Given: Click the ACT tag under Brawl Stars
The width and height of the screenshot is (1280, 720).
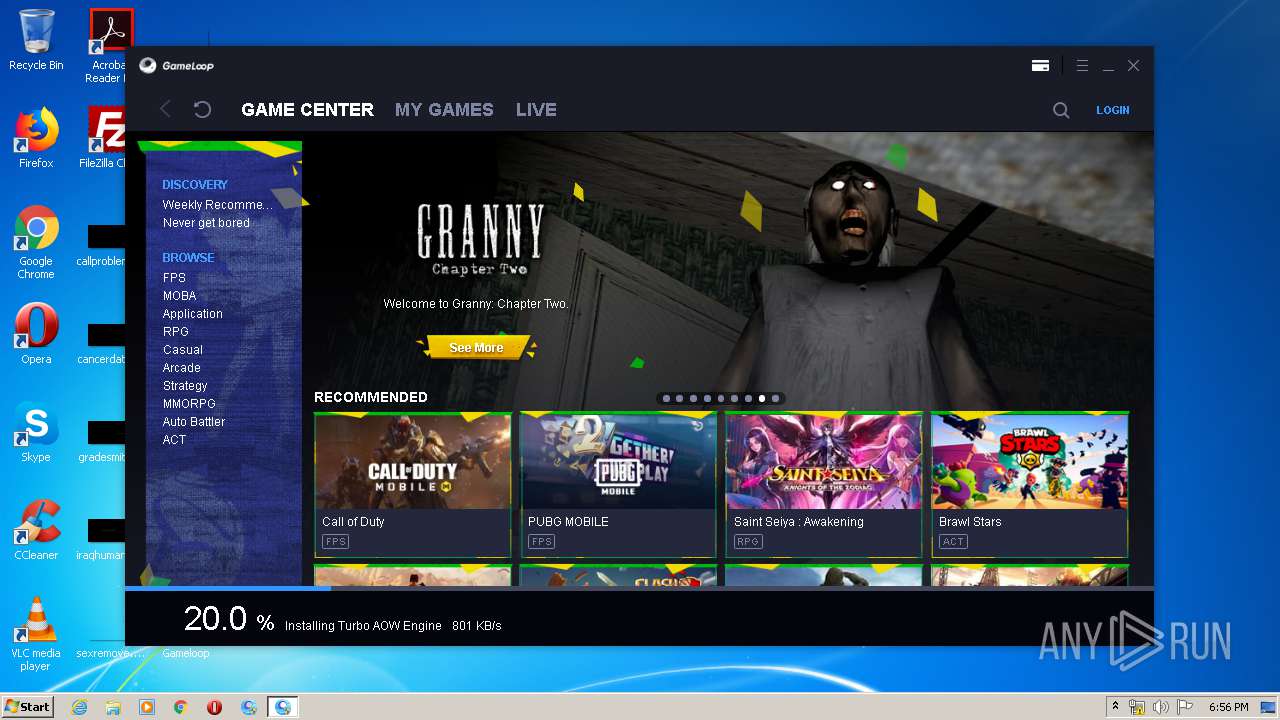Looking at the screenshot, I should coord(953,542).
